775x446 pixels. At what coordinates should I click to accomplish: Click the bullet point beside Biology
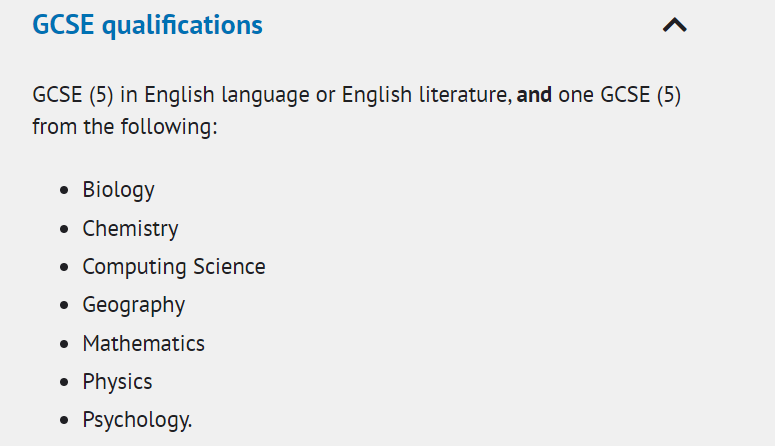[64, 190]
